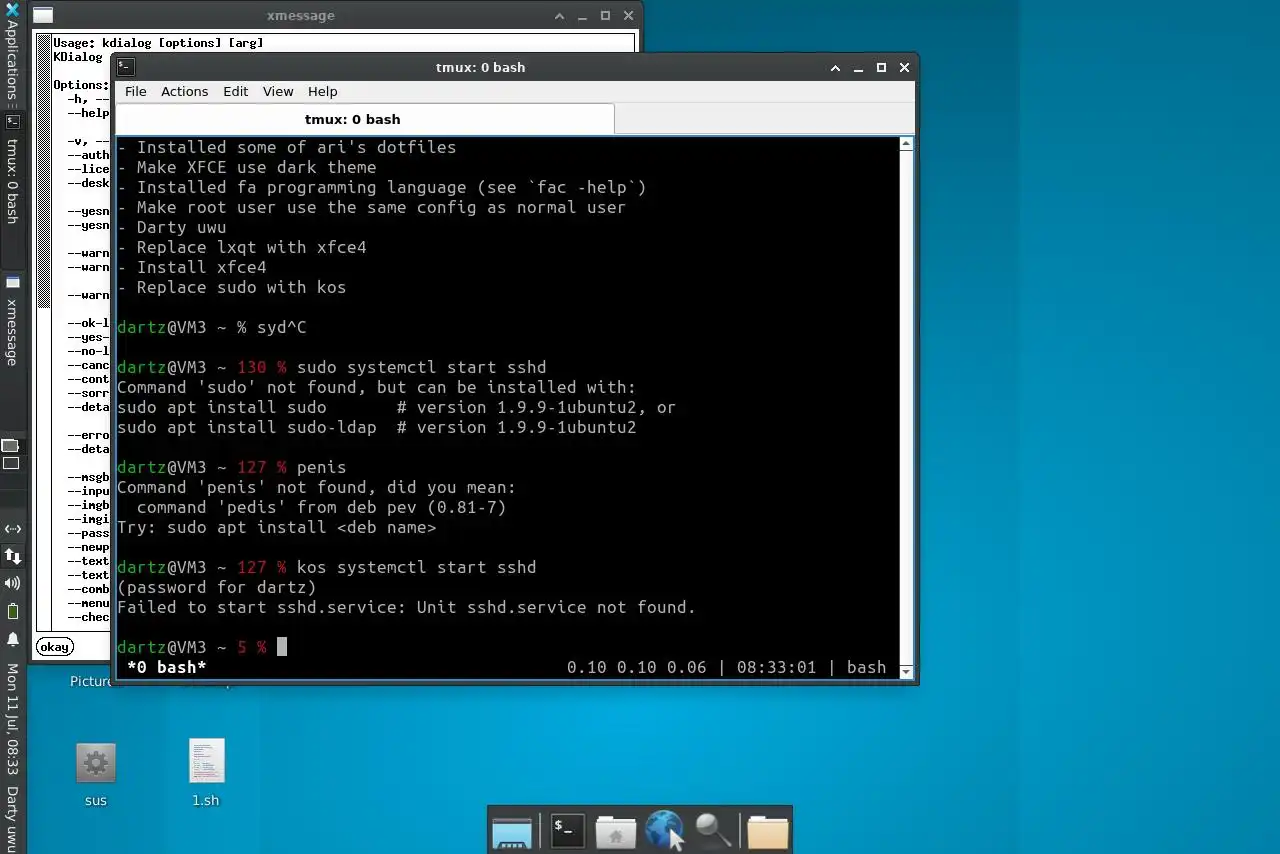
Task: Click the terminal vertical scrollbar track
Action: click(906, 407)
